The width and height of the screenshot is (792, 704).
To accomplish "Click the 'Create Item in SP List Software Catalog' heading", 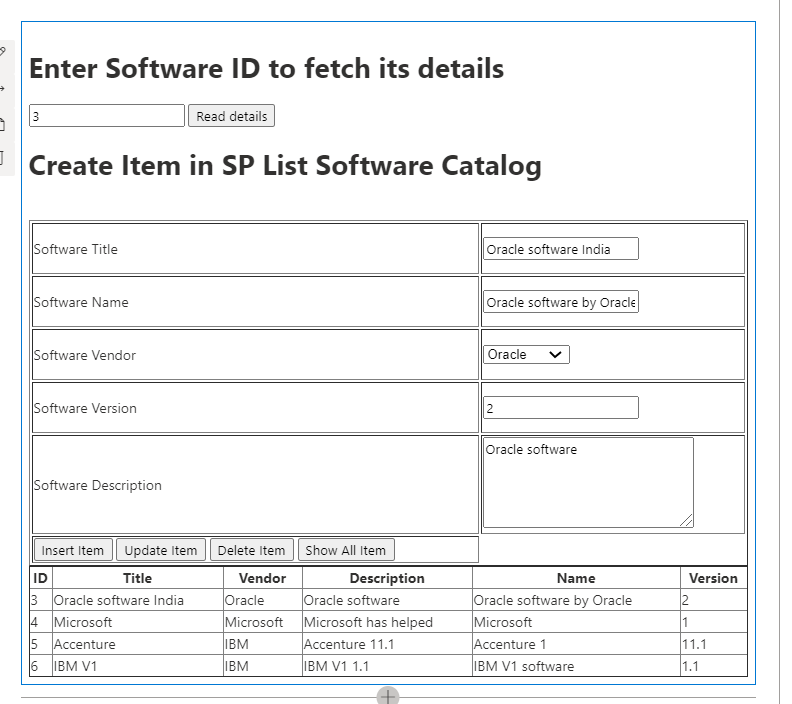I will pos(285,166).
